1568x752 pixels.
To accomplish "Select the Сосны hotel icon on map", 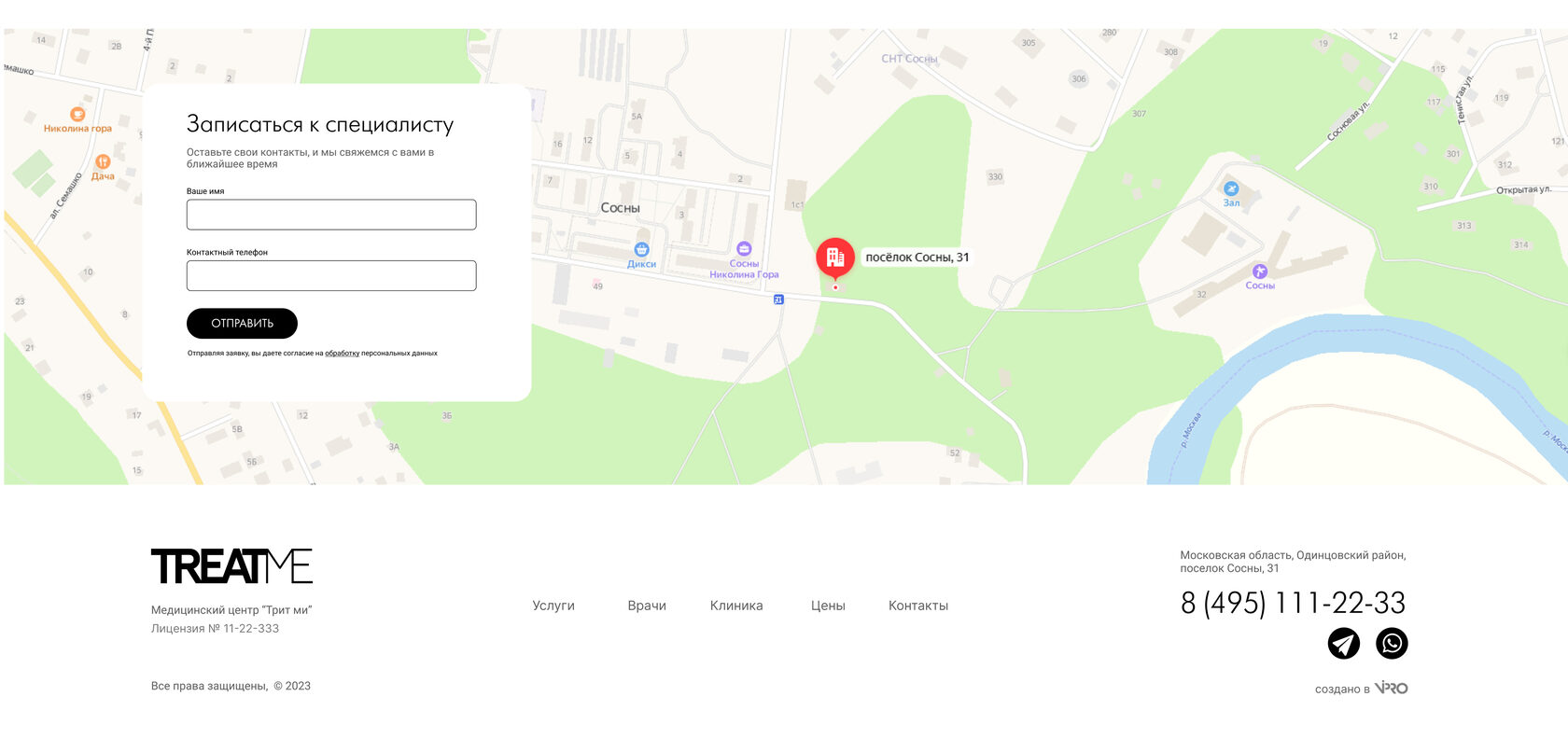I will point(1260,271).
